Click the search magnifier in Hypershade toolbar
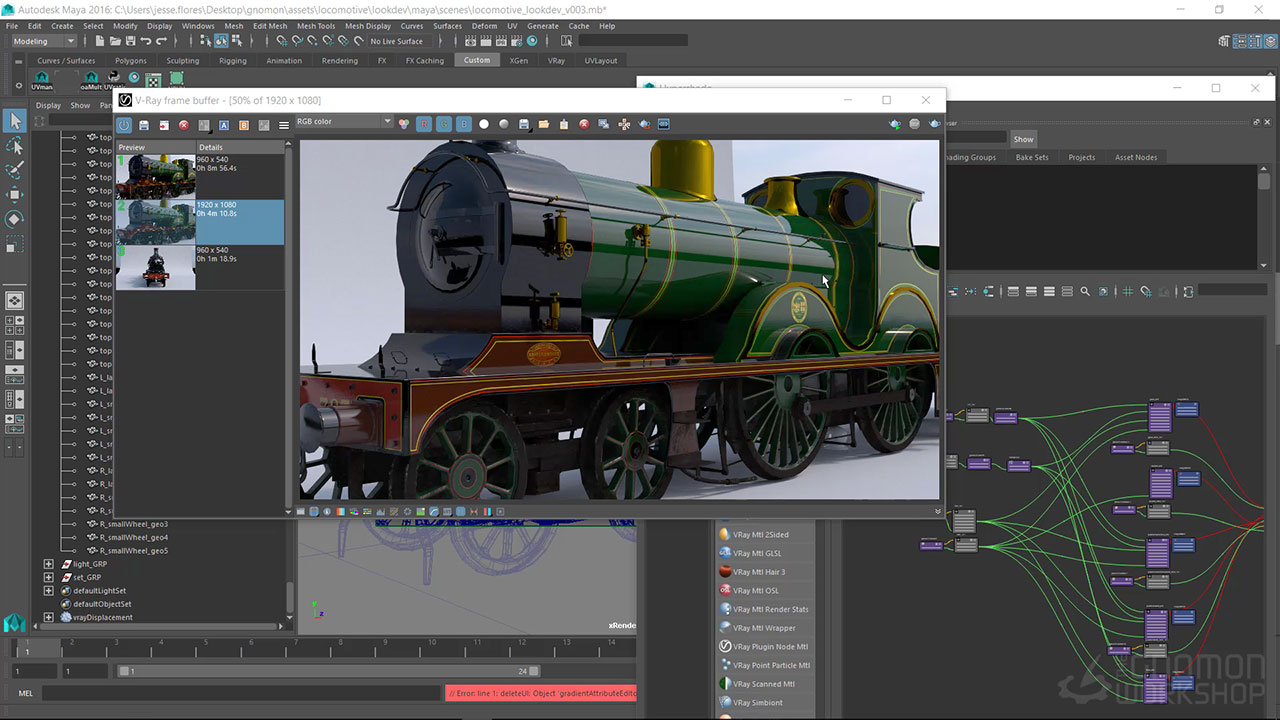Image resolution: width=1280 pixels, height=720 pixels. click(1085, 292)
